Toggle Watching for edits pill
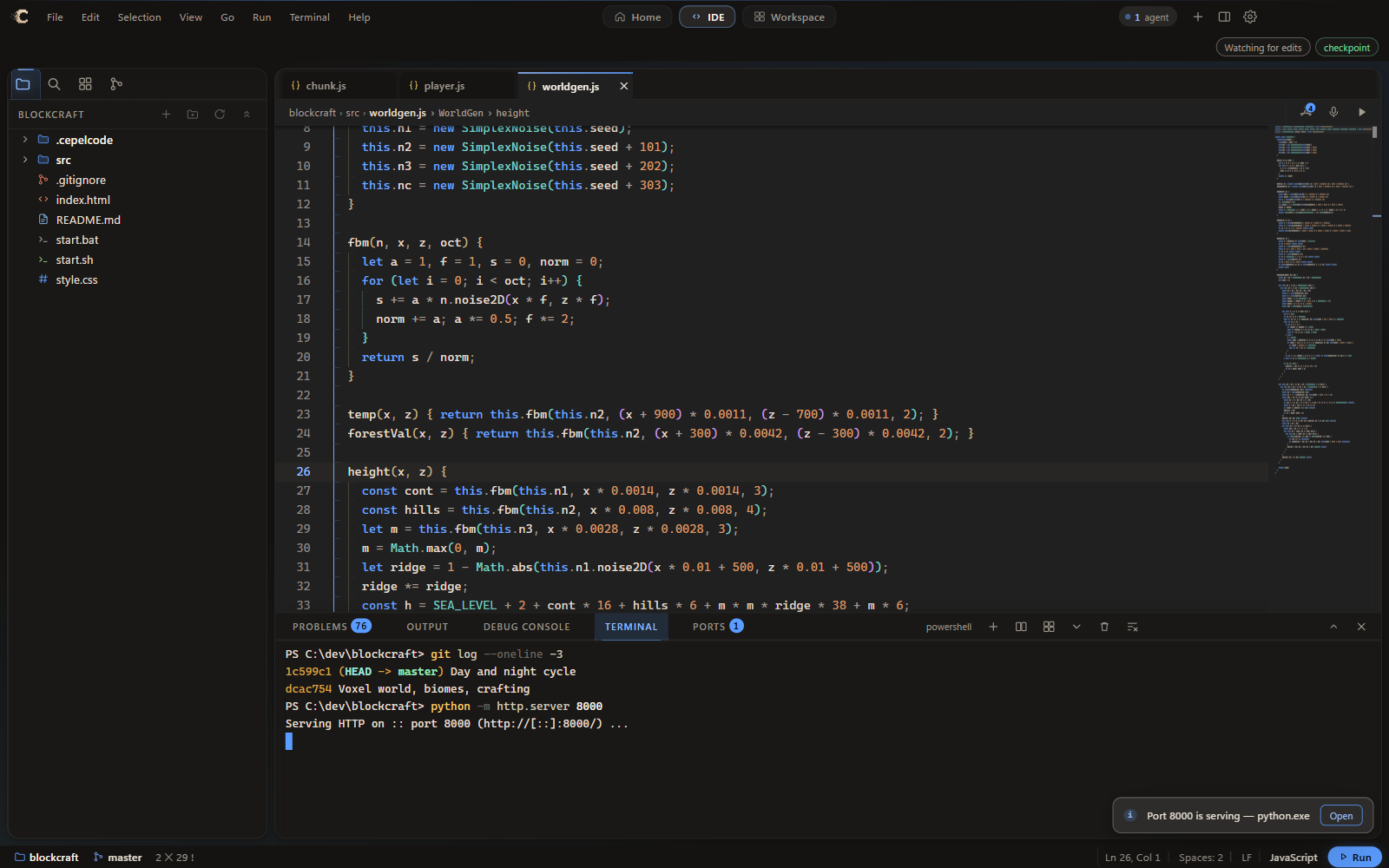The image size is (1389, 868). 1262,48
